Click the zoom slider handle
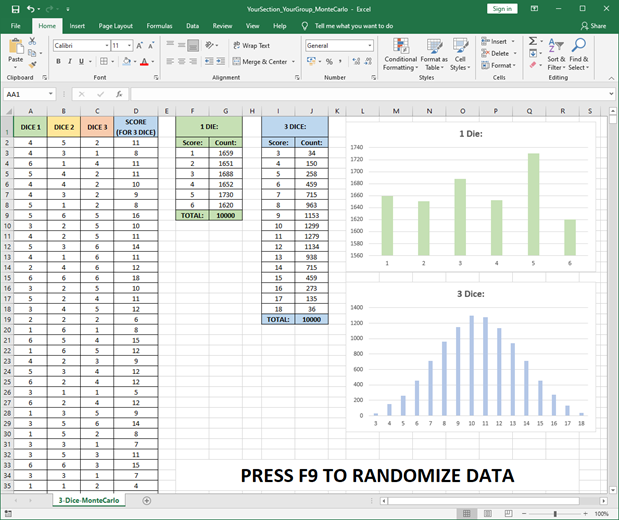Screen dimensions: 619x520 point(555,514)
